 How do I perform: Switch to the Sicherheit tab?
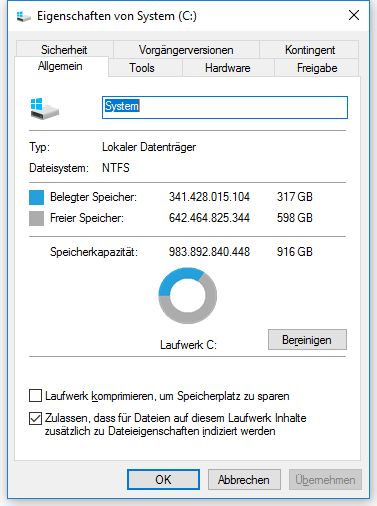tap(64, 50)
